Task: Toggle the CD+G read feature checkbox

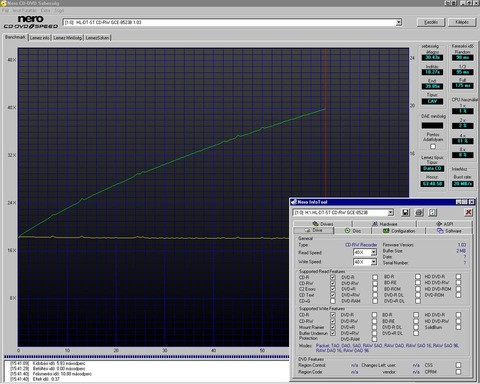Action: point(333,301)
